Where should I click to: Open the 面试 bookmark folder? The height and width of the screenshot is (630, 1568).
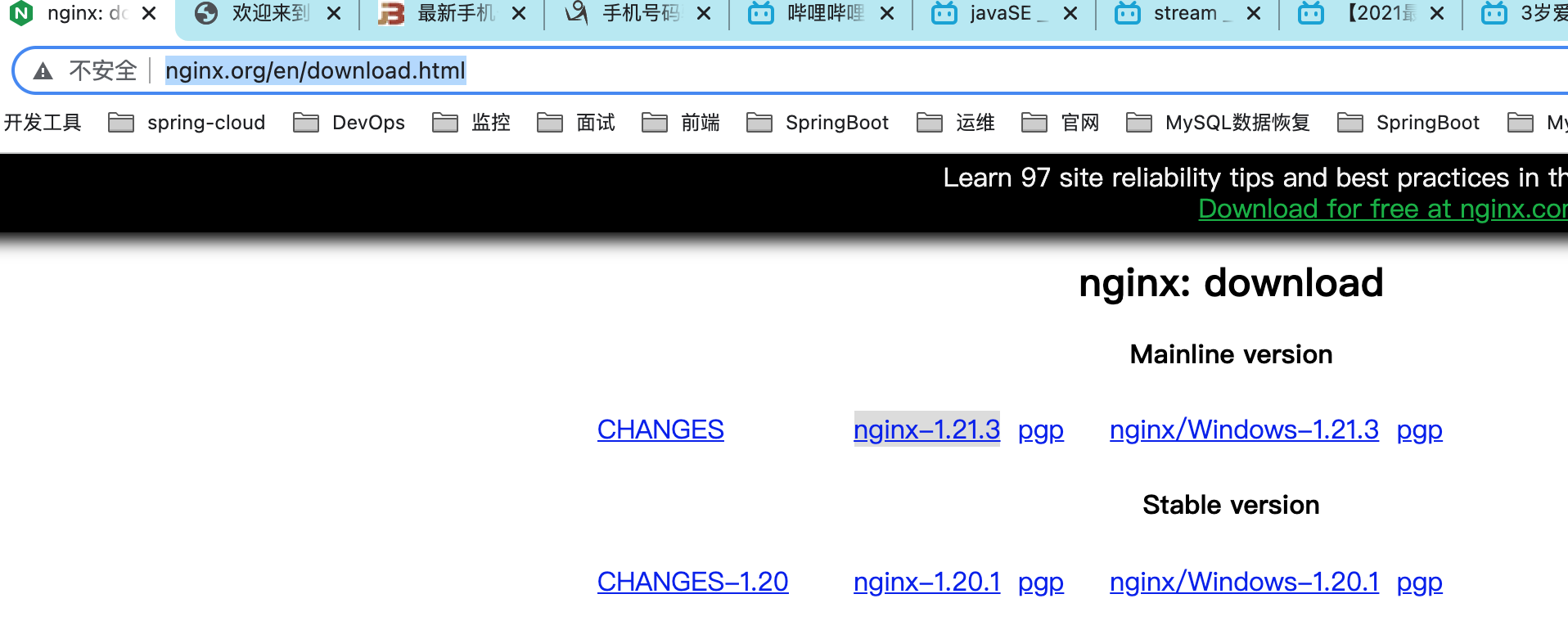(x=576, y=123)
